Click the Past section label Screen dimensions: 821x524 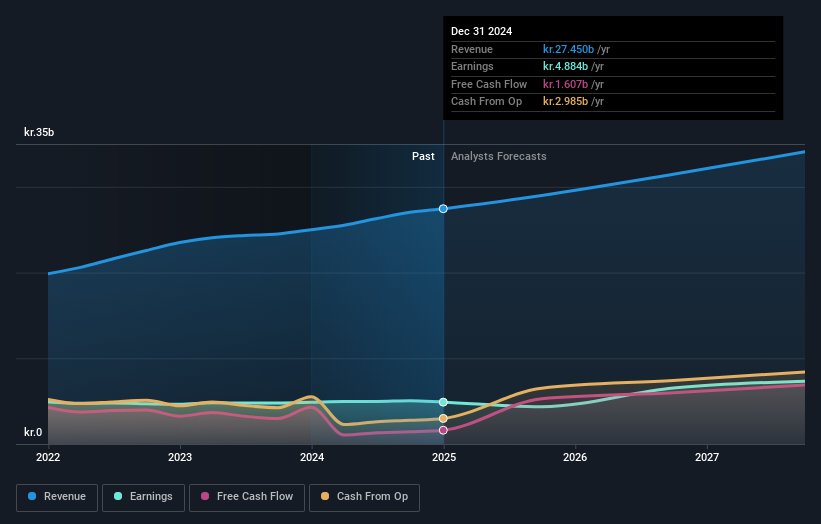click(x=423, y=156)
